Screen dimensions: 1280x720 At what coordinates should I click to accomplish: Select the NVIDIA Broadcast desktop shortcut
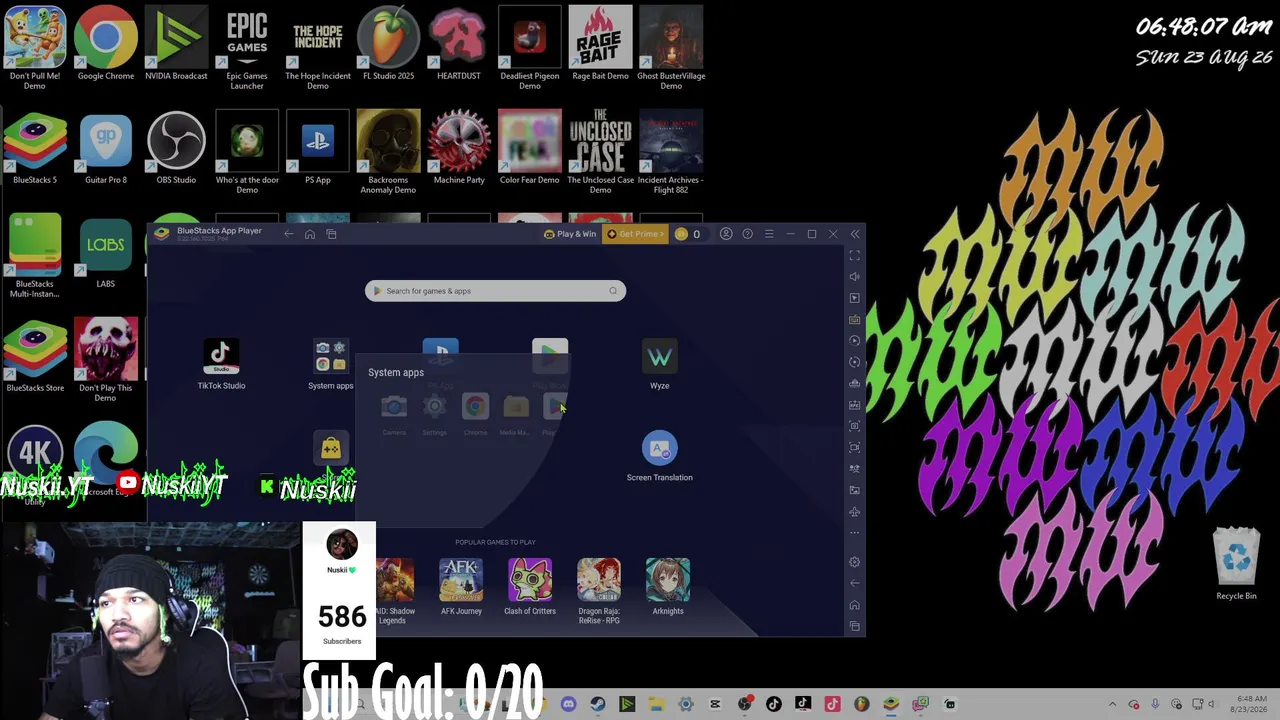[x=176, y=44]
